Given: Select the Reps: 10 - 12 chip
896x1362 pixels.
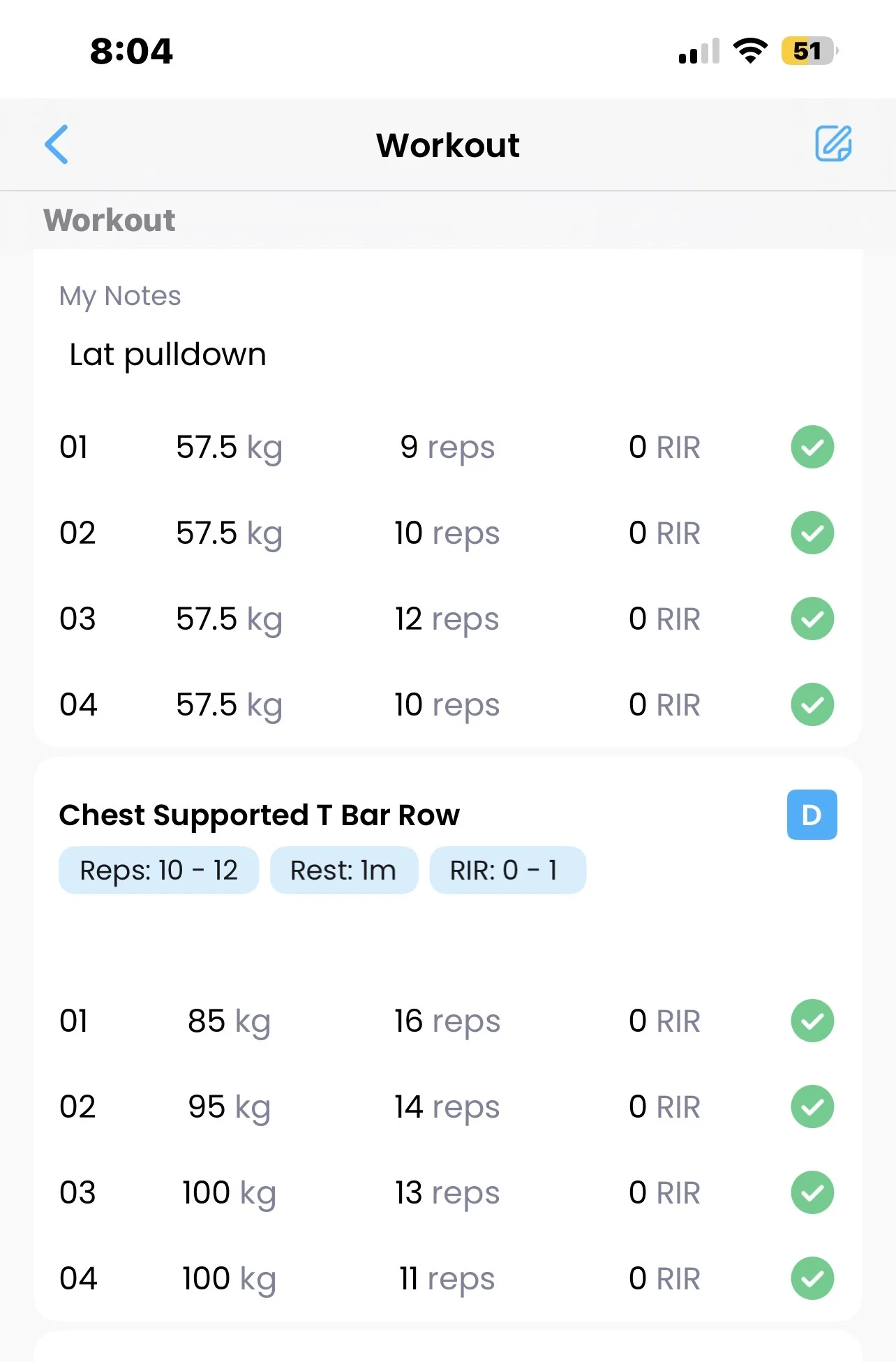Looking at the screenshot, I should point(159,871).
